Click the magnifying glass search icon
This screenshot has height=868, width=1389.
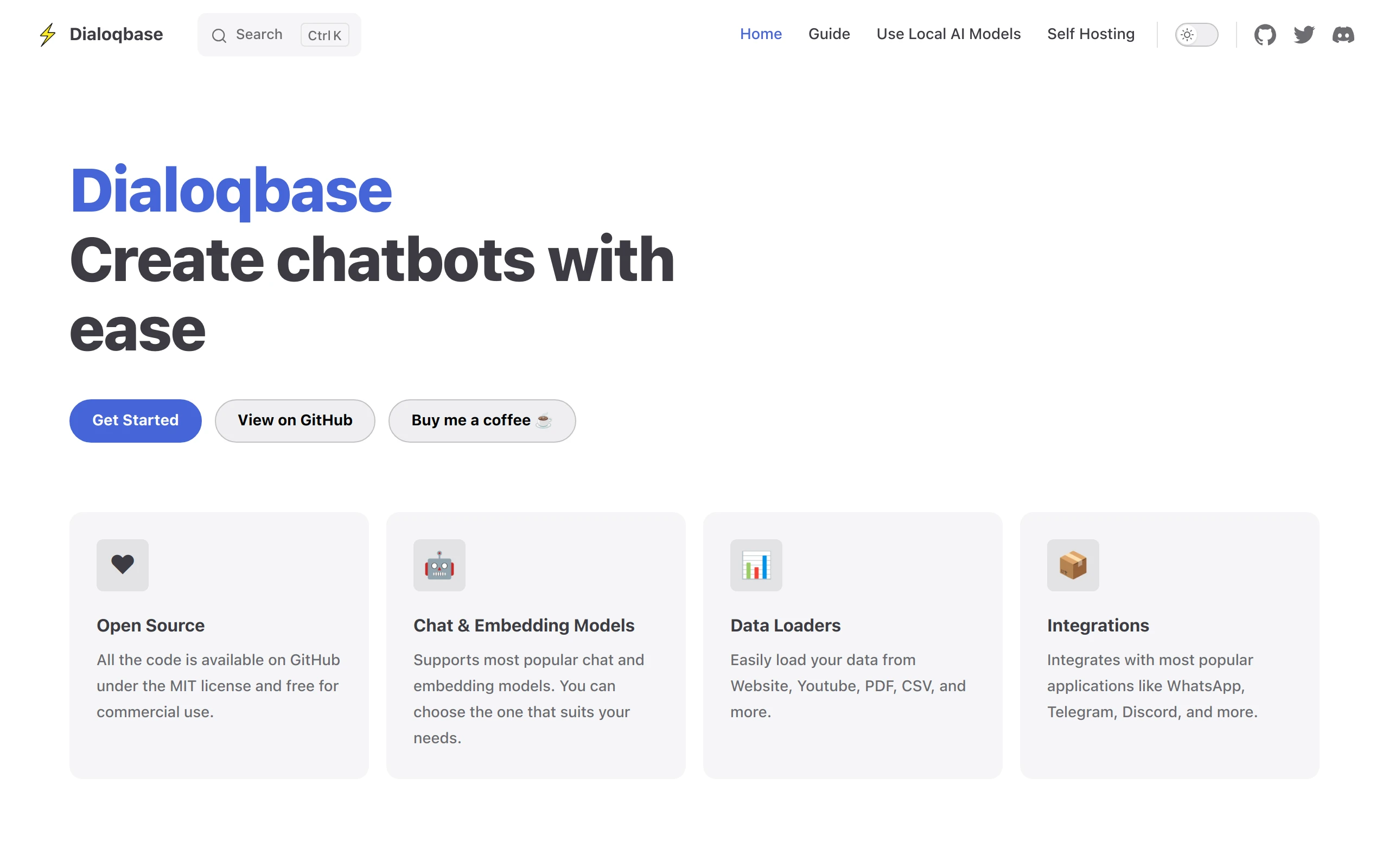point(219,35)
